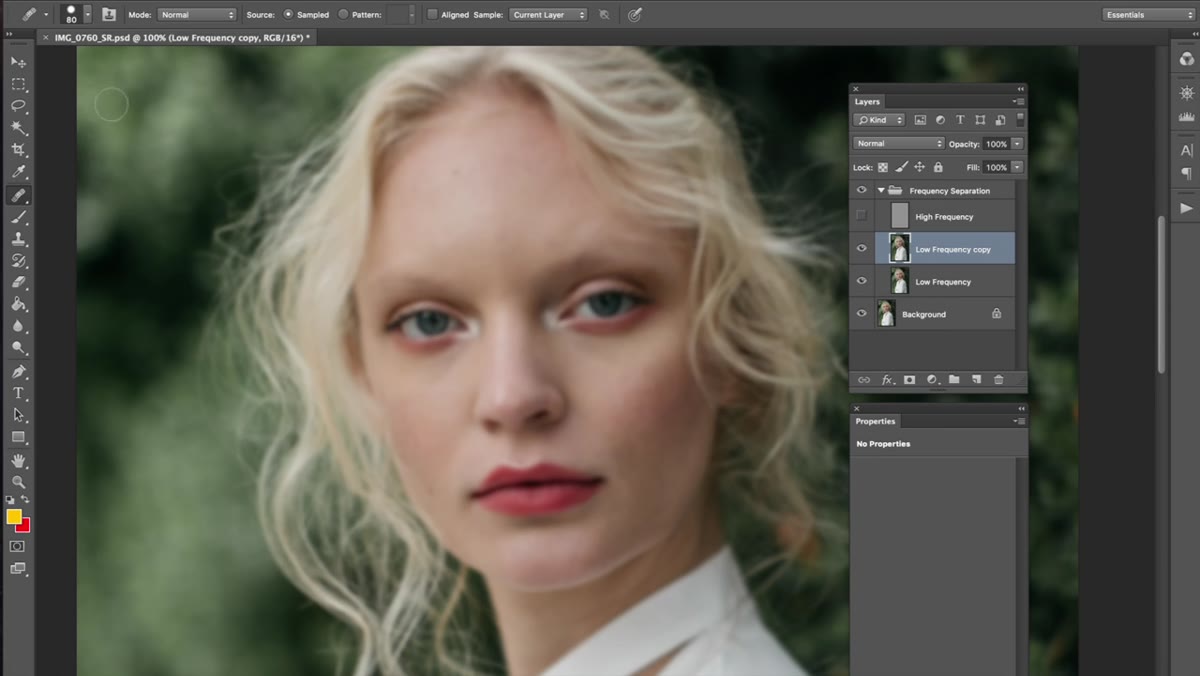Image resolution: width=1200 pixels, height=676 pixels.
Task: Collapse the Frequency Separation group
Action: pos(881,190)
